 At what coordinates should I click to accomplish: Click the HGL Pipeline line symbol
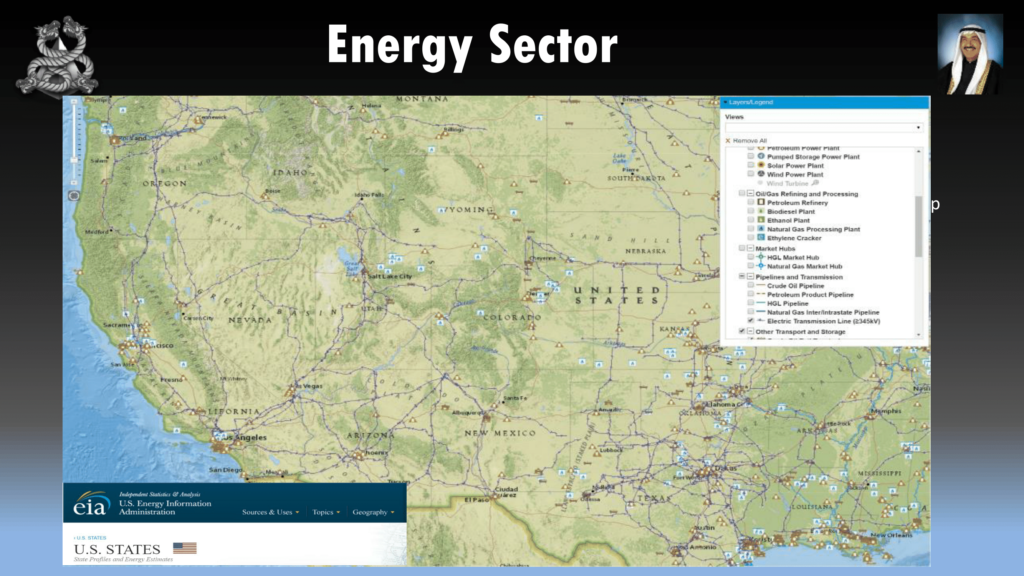point(761,303)
